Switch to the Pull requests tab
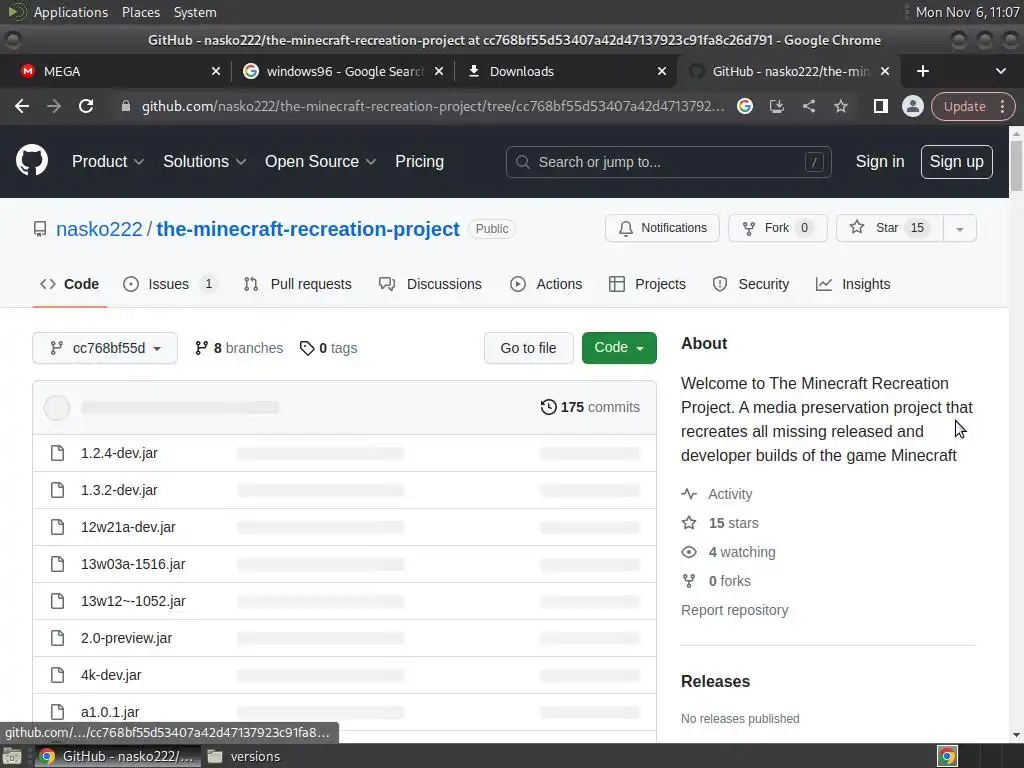The image size is (1024, 768). (x=297, y=284)
